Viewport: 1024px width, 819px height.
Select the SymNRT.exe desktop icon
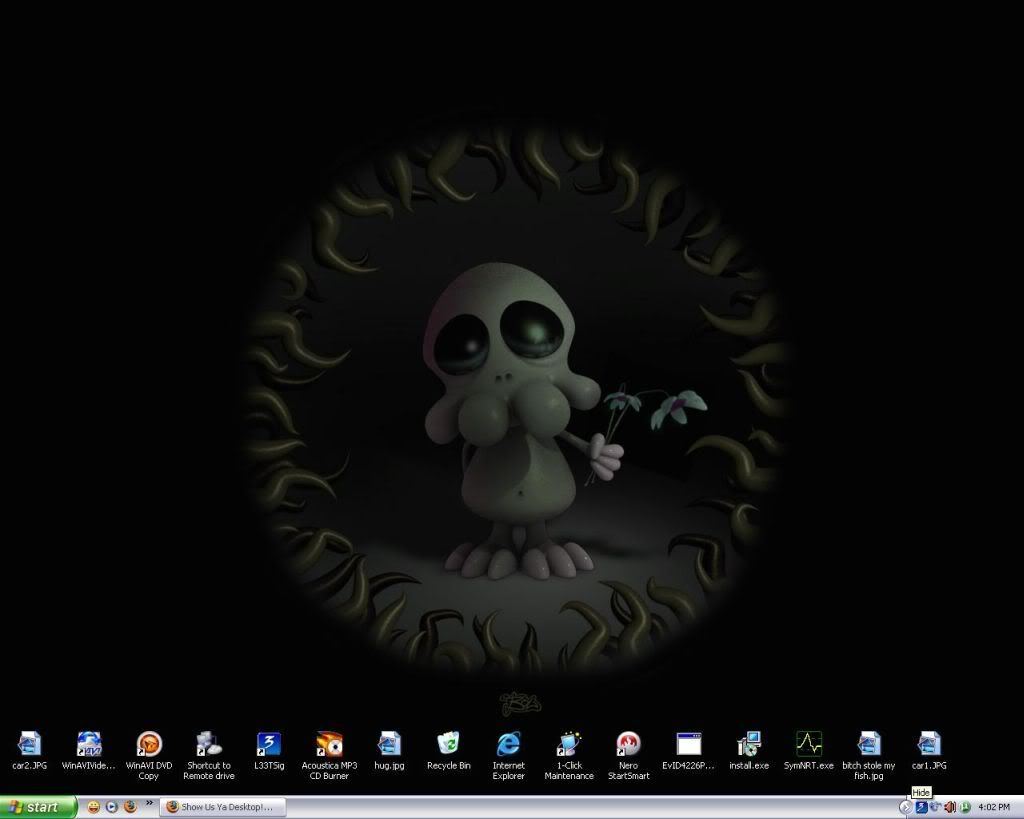[808, 750]
